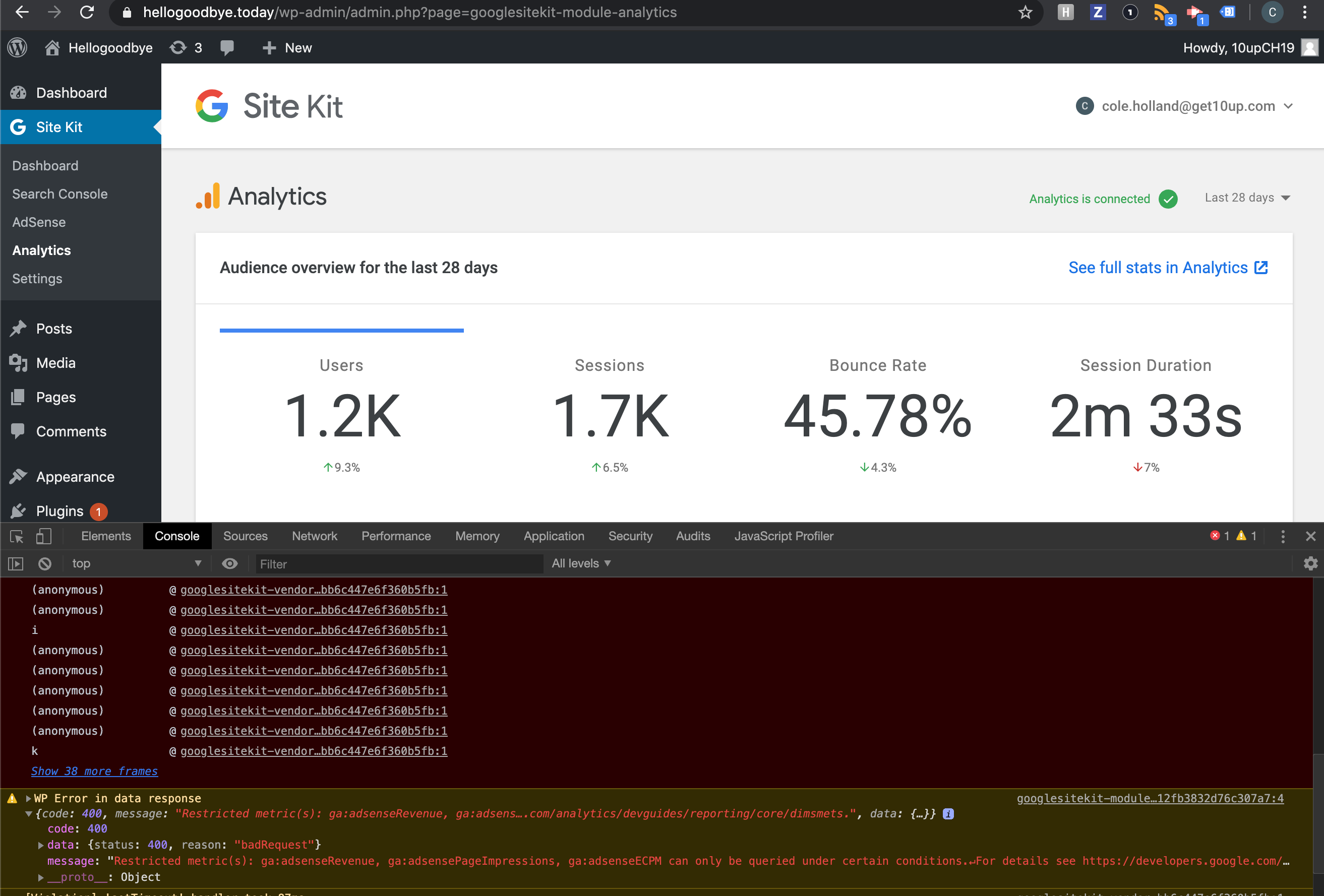Open the comments bubble icon in the admin bar
This screenshot has width=1324, height=896.
coord(227,47)
